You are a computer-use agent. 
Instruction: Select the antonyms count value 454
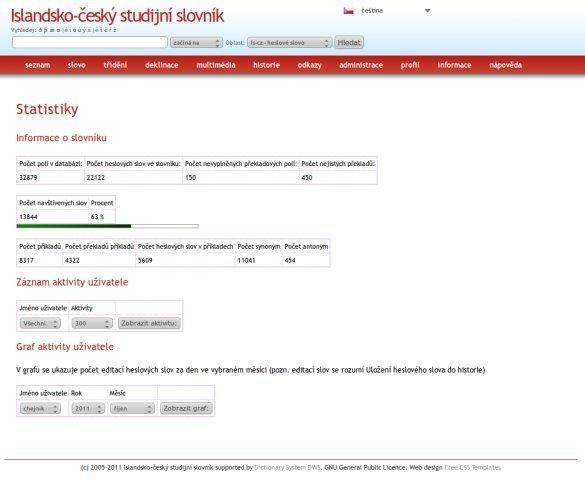click(290, 260)
